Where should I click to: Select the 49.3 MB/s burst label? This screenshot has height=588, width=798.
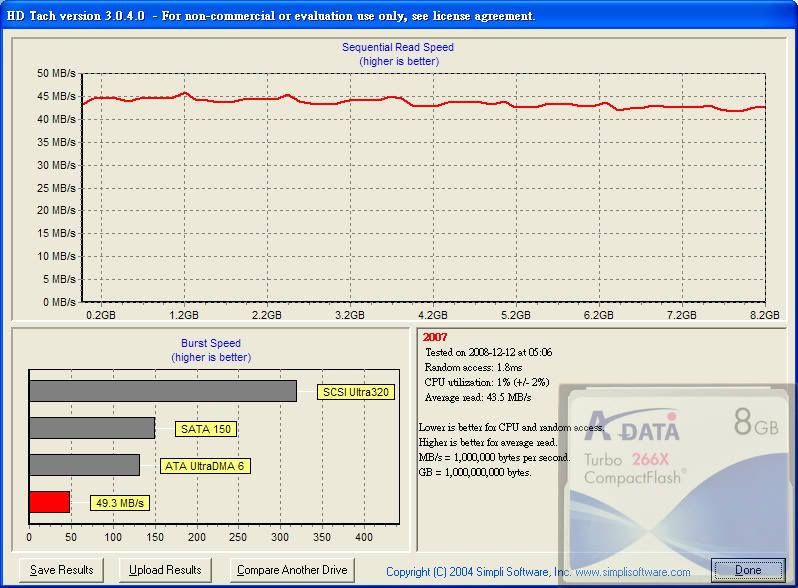tap(120, 503)
